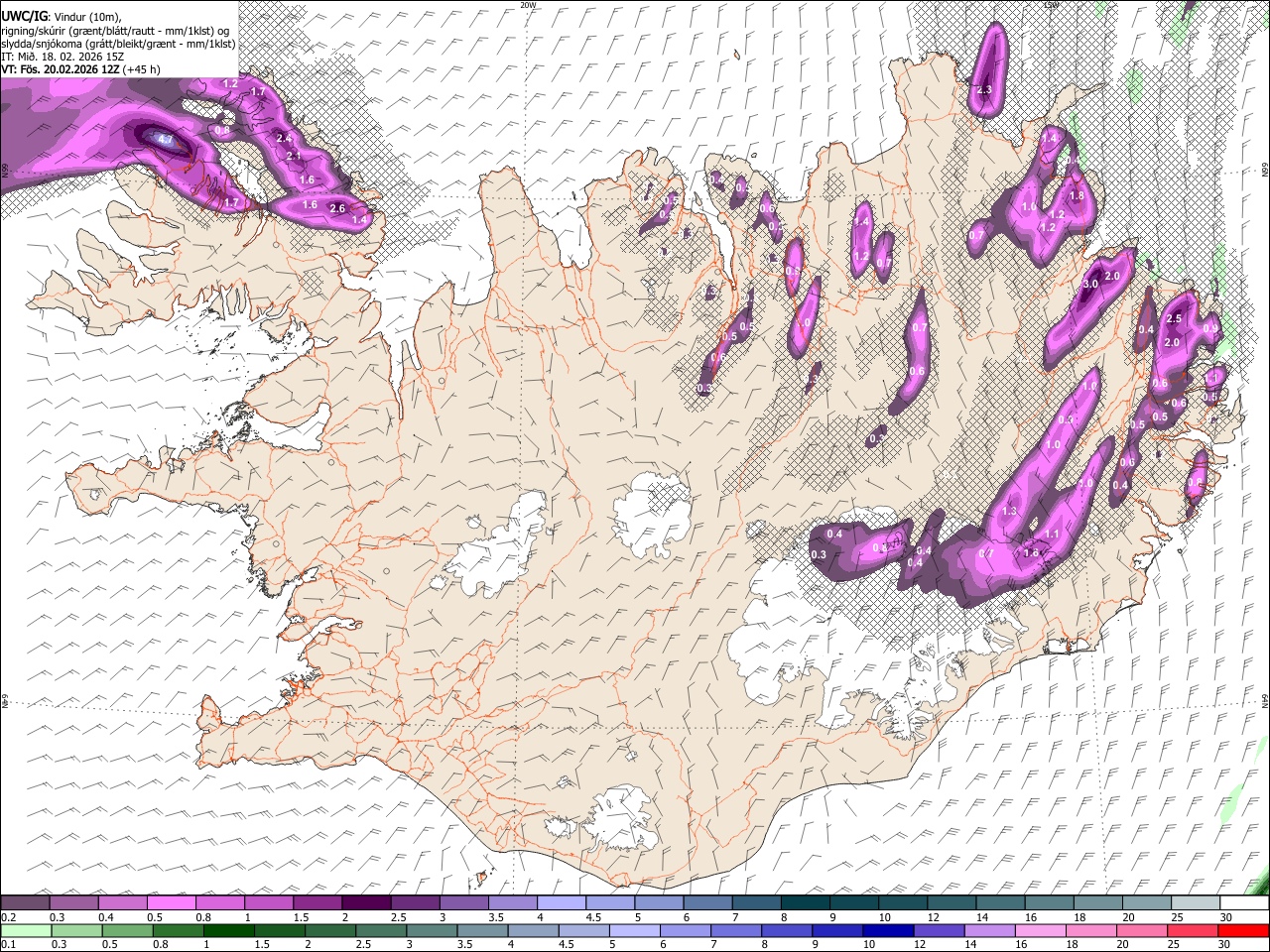Image resolution: width=1270 pixels, height=952 pixels.
Task: Pick the 30 red swatch in lower legend
Action: click(x=1245, y=931)
